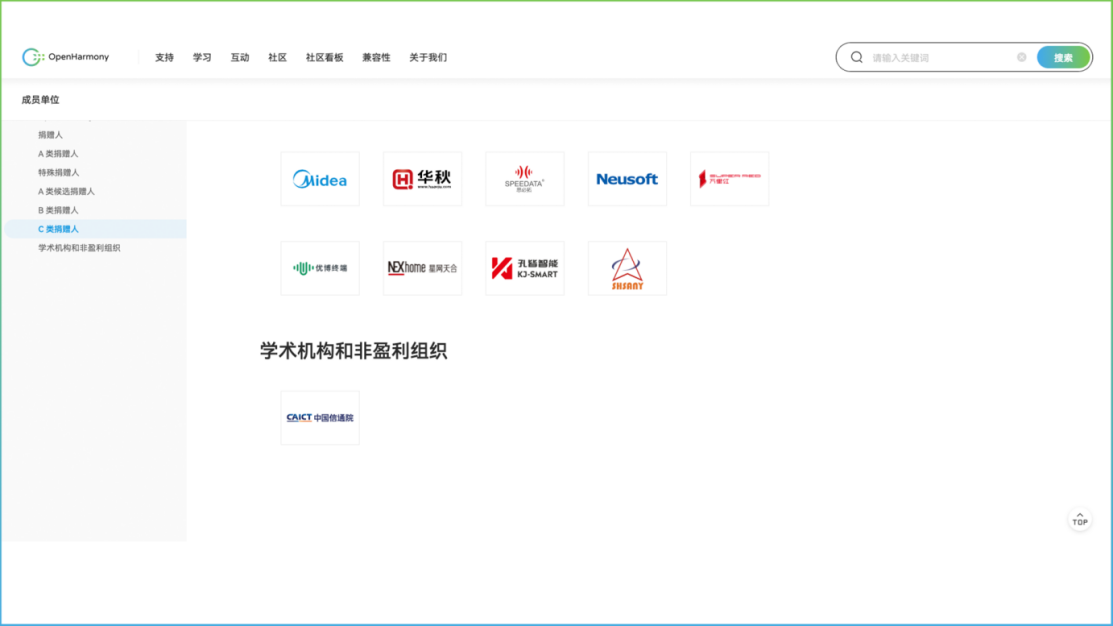The image size is (1113, 626).
Task: Open the CAICT 中国信通院 logo card
Action: click(x=320, y=418)
